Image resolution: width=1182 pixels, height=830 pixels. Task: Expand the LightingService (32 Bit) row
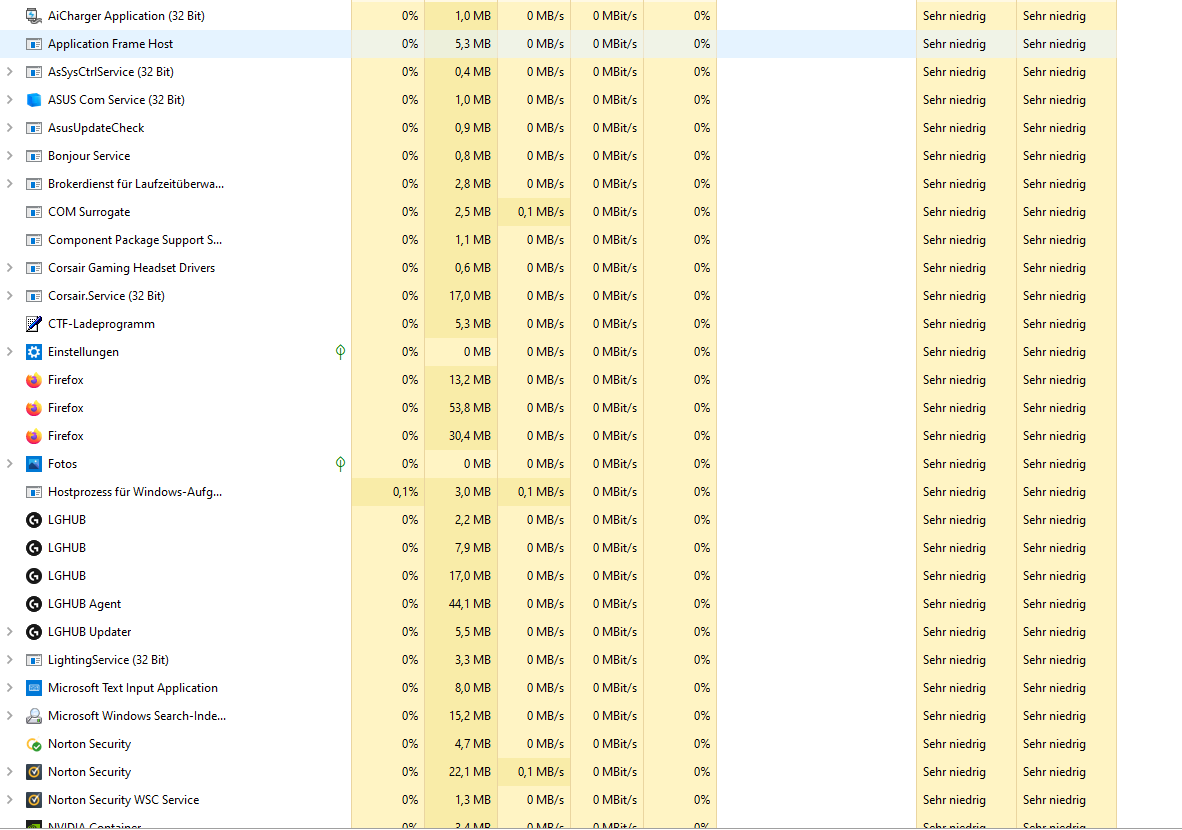coord(9,660)
